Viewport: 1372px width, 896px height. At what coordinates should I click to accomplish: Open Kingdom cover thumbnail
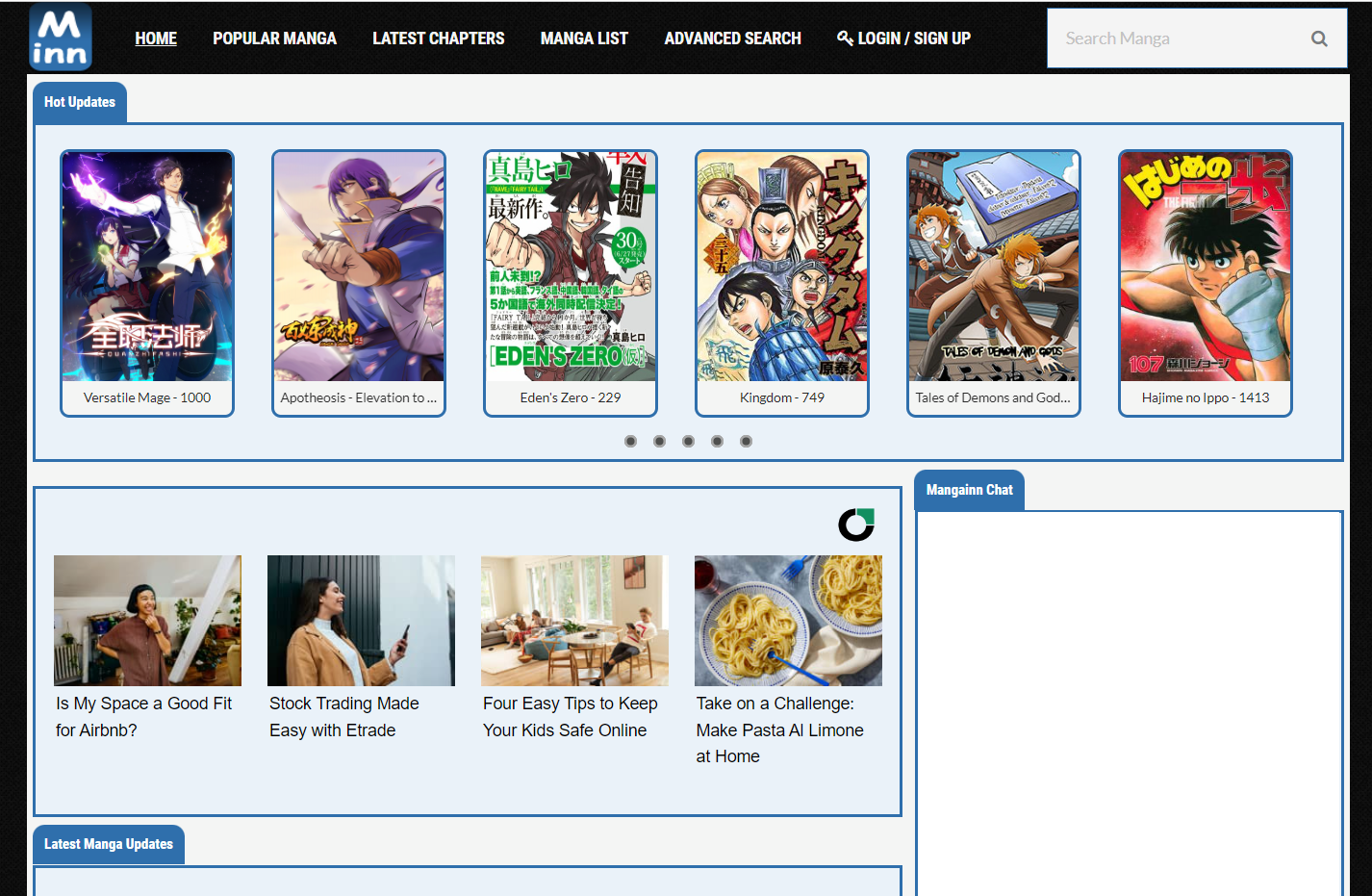pyautogui.click(x=782, y=267)
